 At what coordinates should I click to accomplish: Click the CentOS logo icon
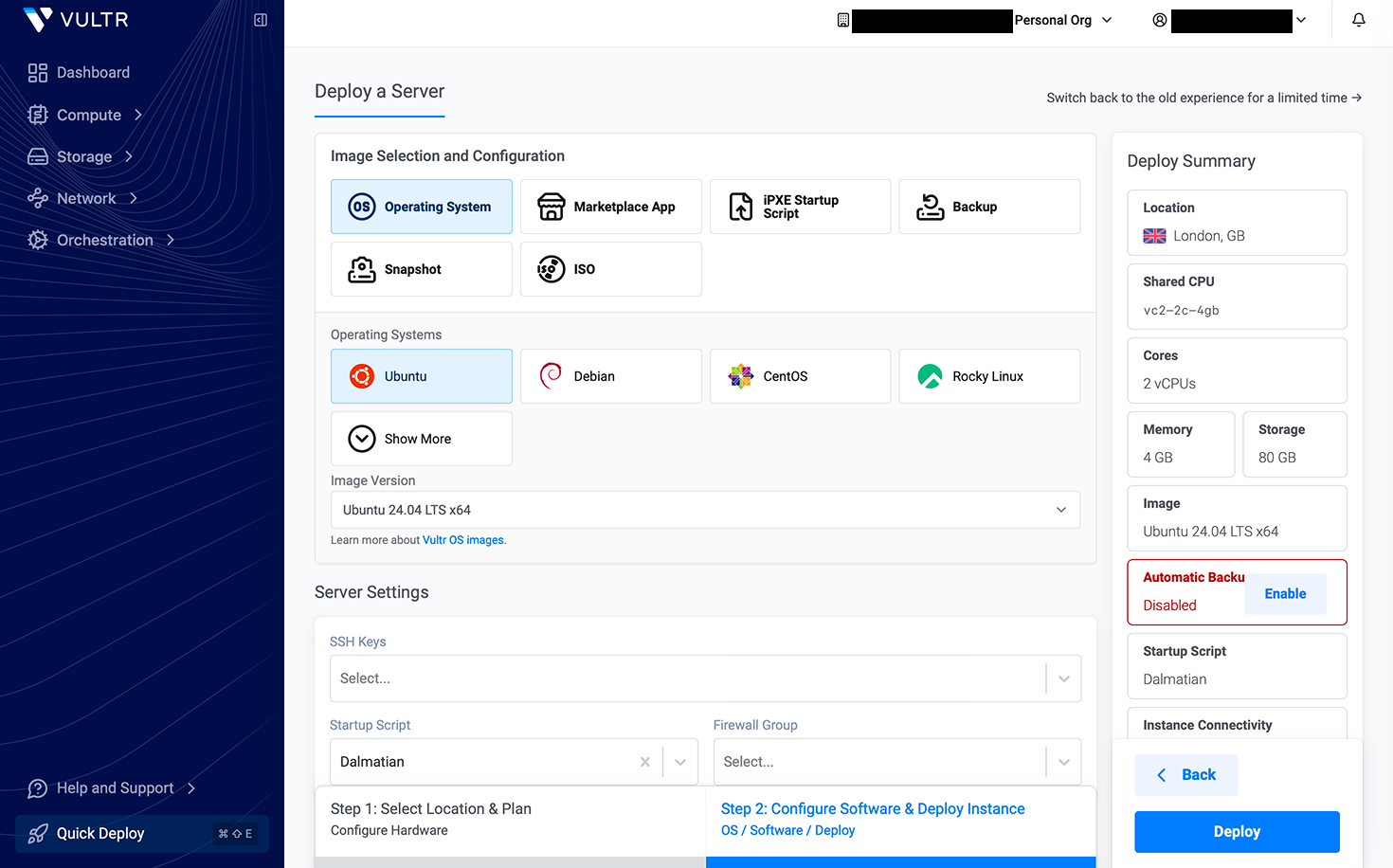[741, 376]
